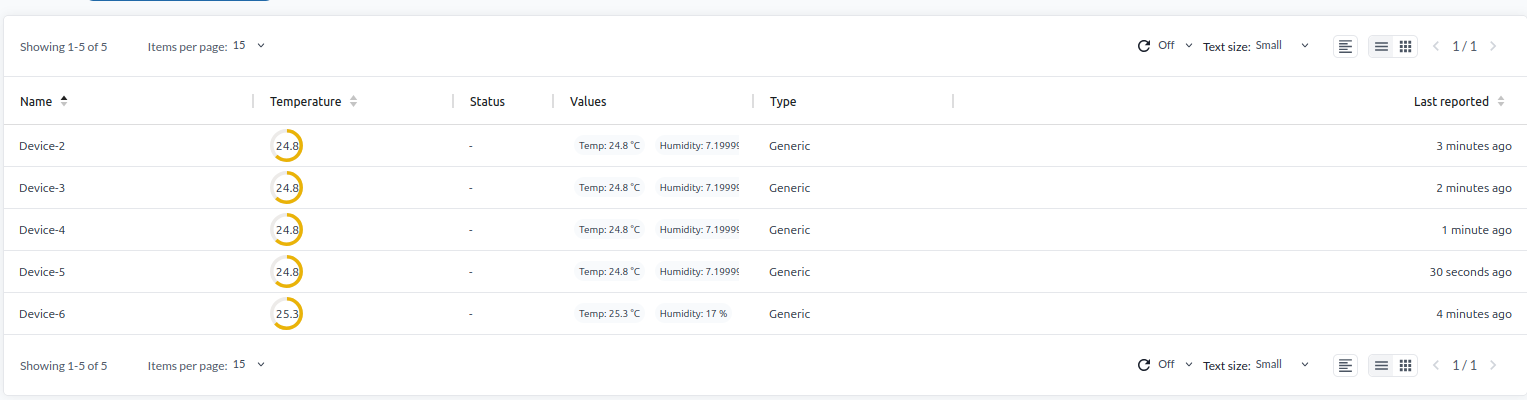The width and height of the screenshot is (1527, 400).
Task: Go to next page in the bottom pagination
Action: (x=1493, y=365)
